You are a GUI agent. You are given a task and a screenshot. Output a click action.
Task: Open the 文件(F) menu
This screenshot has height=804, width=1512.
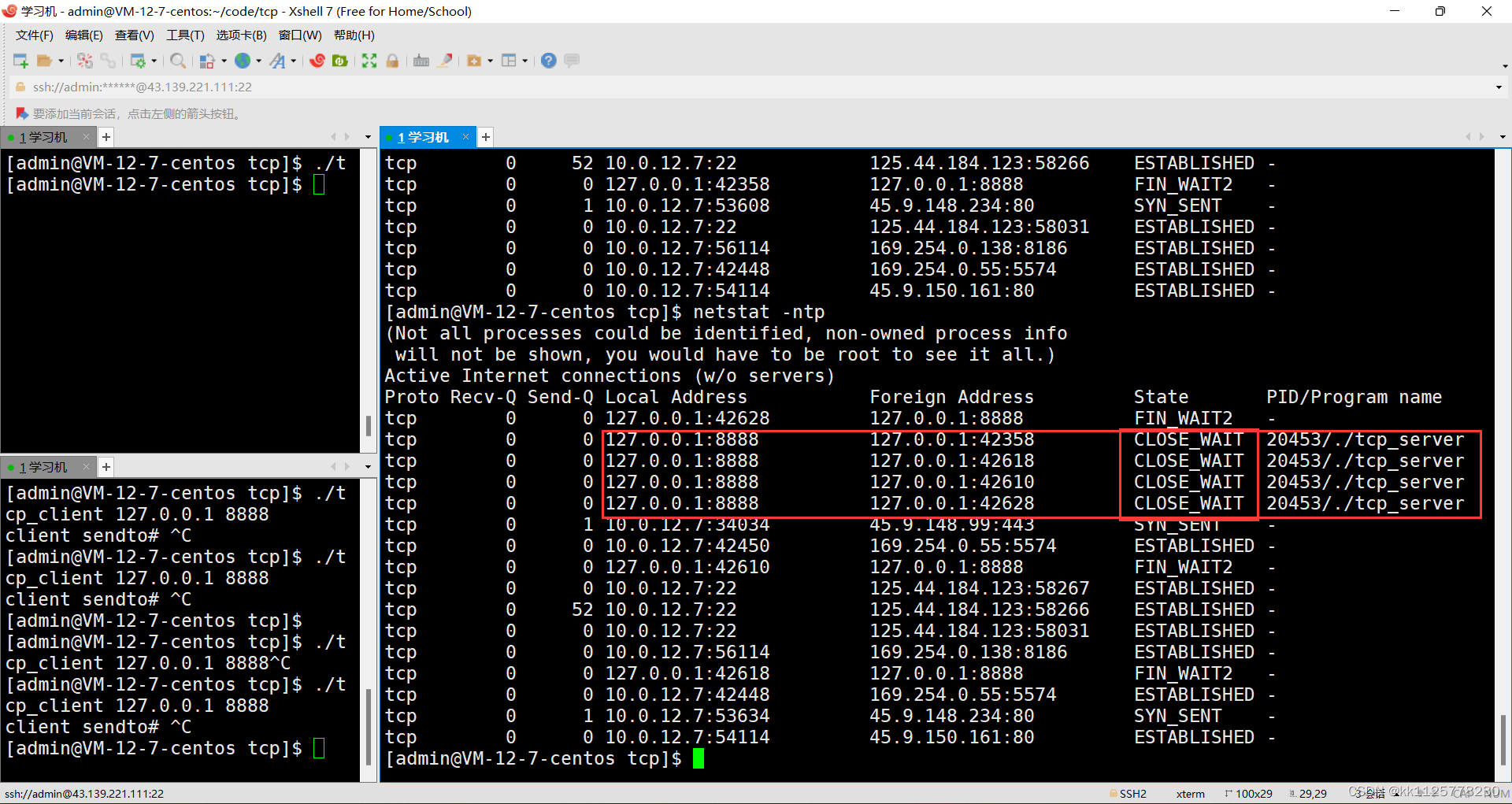(35, 35)
